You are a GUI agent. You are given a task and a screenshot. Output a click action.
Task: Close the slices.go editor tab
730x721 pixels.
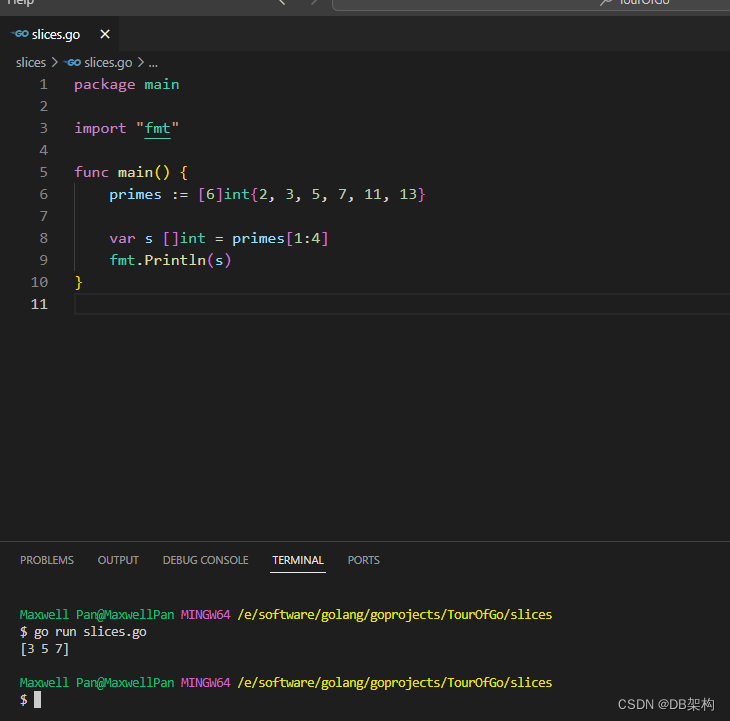[105, 34]
